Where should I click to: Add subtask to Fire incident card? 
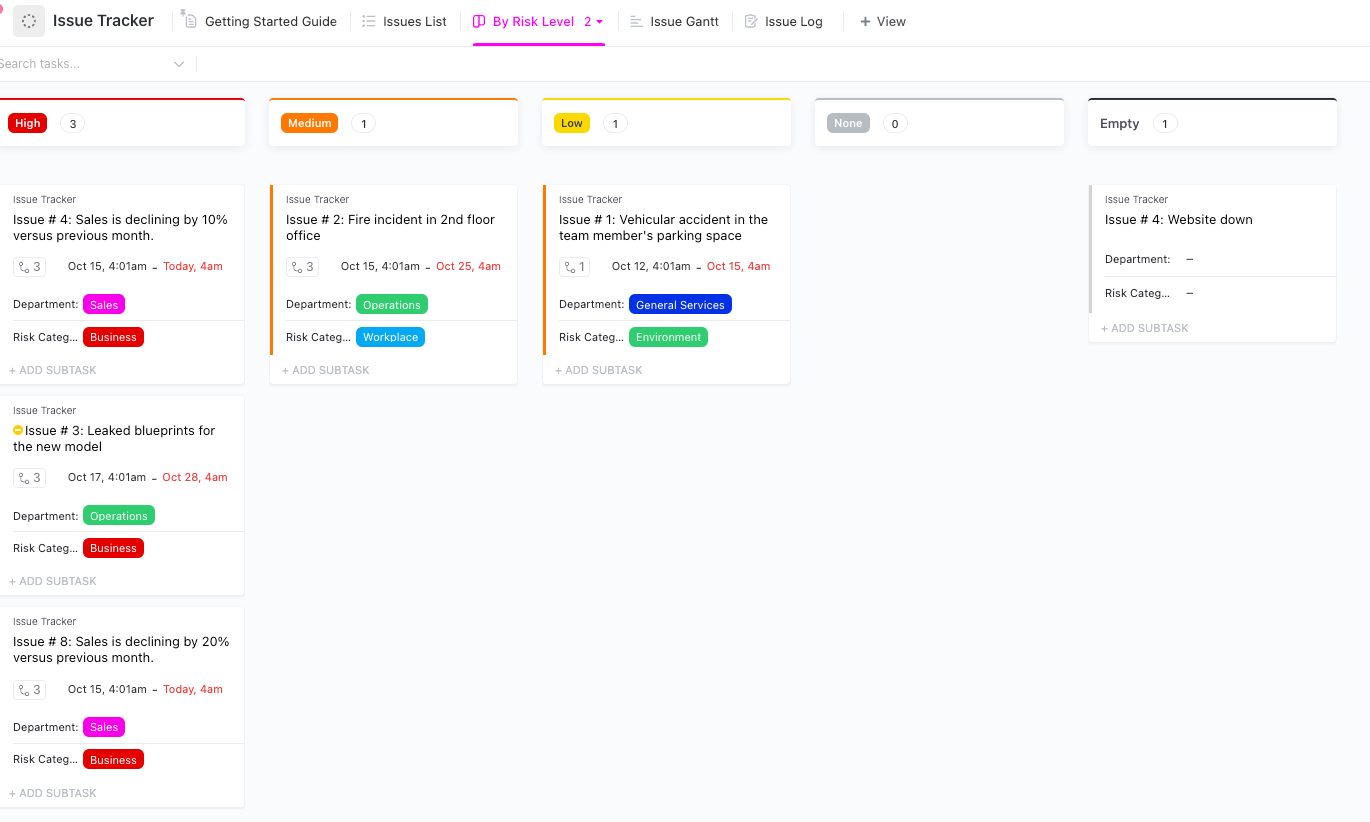(x=326, y=370)
